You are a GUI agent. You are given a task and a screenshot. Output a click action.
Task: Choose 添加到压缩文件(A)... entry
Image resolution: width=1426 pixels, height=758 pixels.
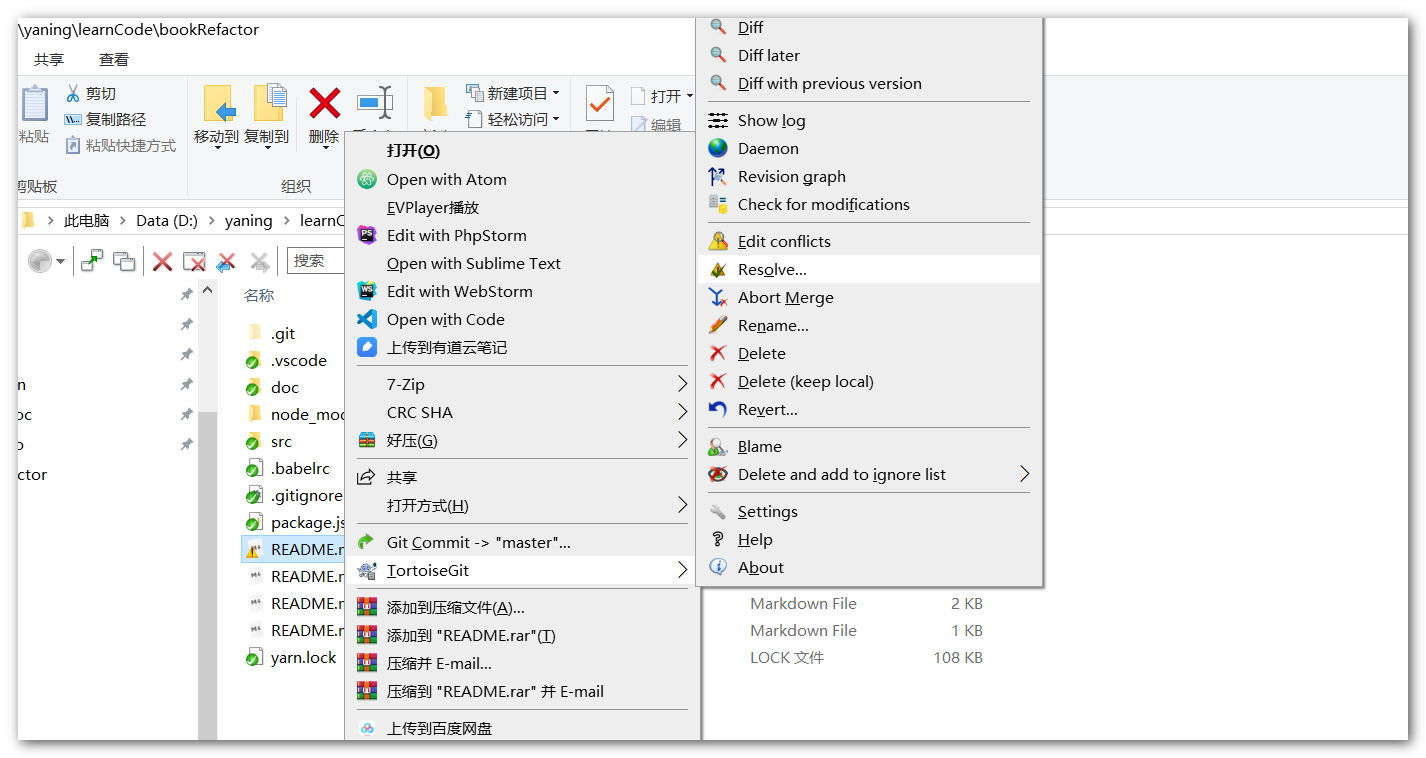coord(523,607)
